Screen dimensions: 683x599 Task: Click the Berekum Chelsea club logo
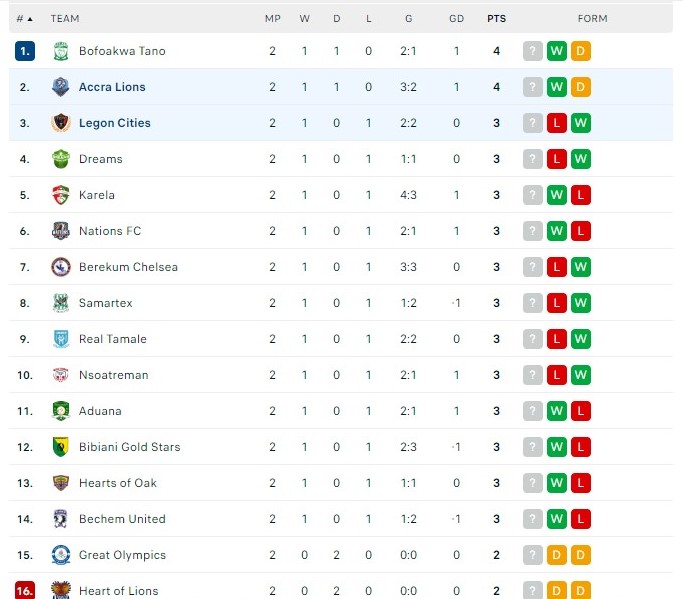(x=60, y=267)
